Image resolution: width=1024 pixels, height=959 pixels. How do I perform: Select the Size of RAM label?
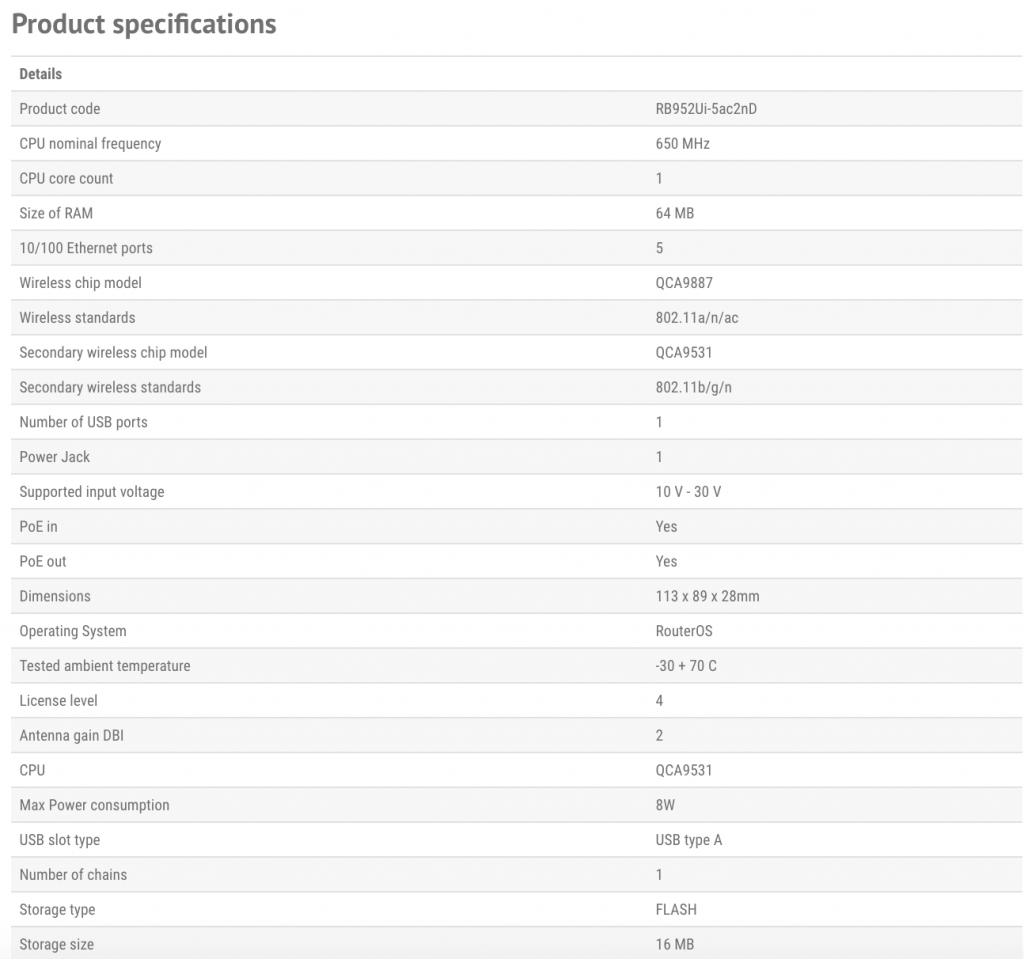pyautogui.click(x=56, y=213)
